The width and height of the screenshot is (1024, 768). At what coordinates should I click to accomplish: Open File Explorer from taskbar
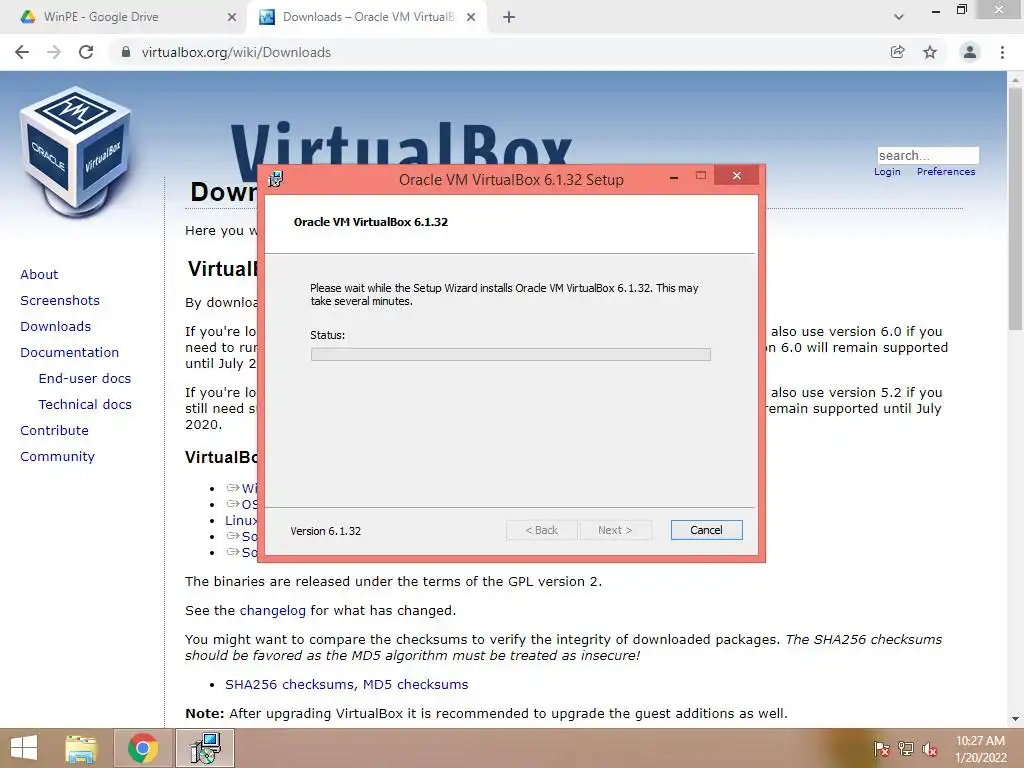[x=81, y=748]
